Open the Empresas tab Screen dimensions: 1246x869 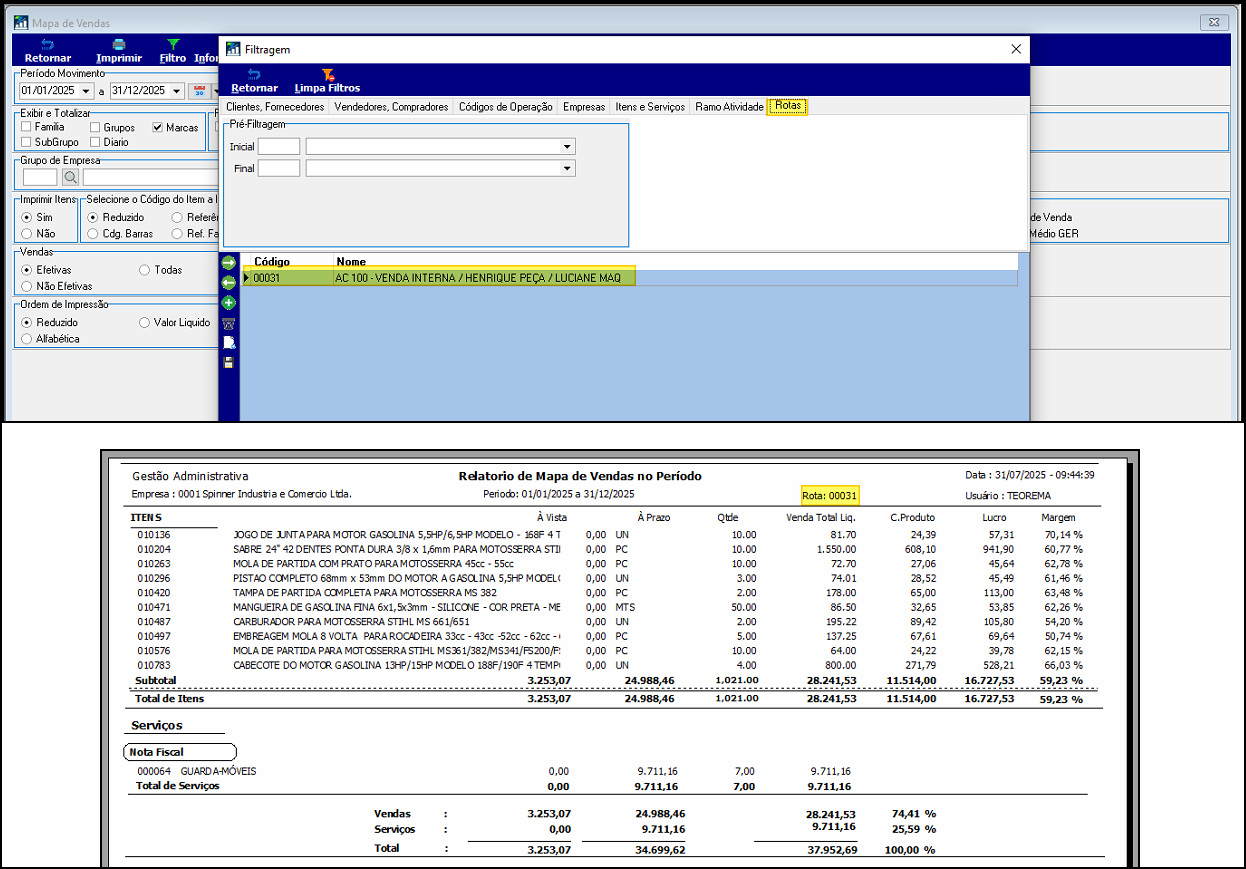584,106
